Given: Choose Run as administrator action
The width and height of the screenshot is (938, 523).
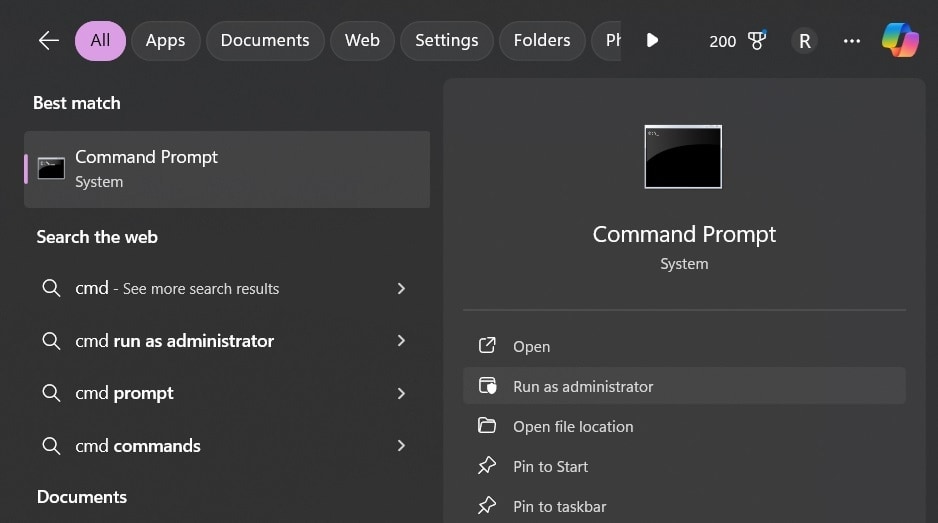Looking at the screenshot, I should coord(684,386).
